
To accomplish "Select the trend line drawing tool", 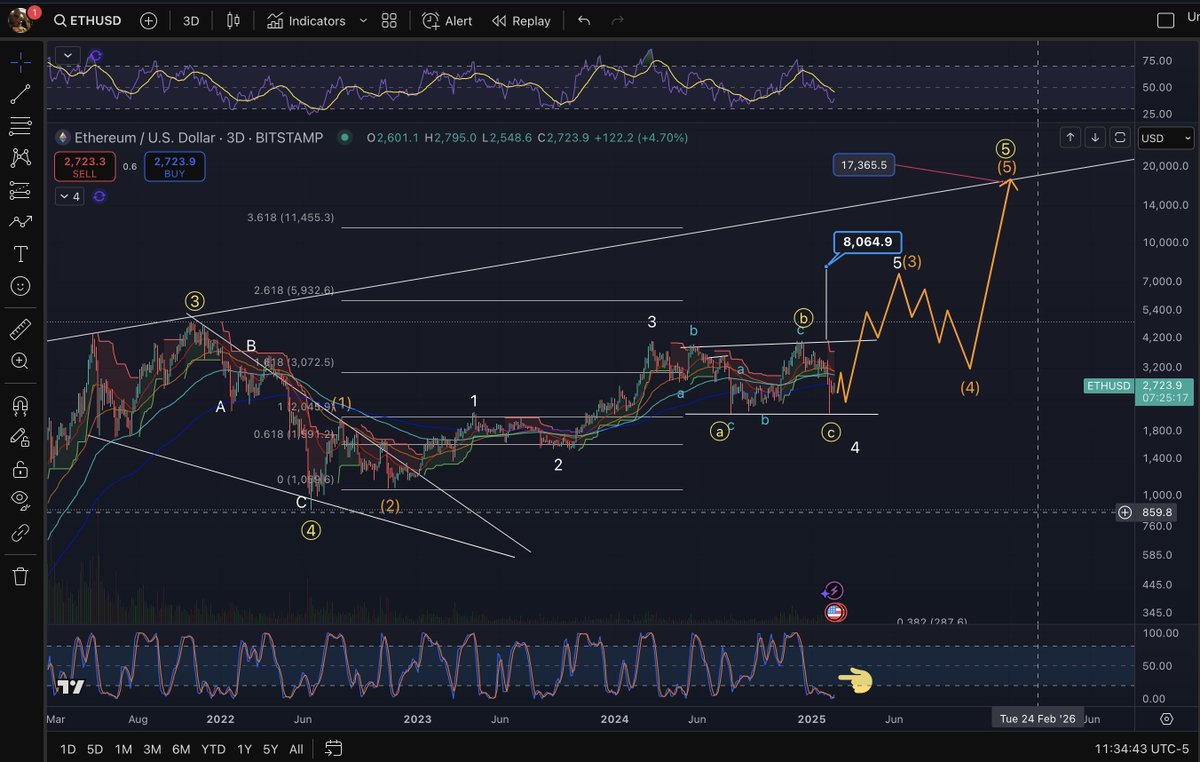I will coord(20,94).
